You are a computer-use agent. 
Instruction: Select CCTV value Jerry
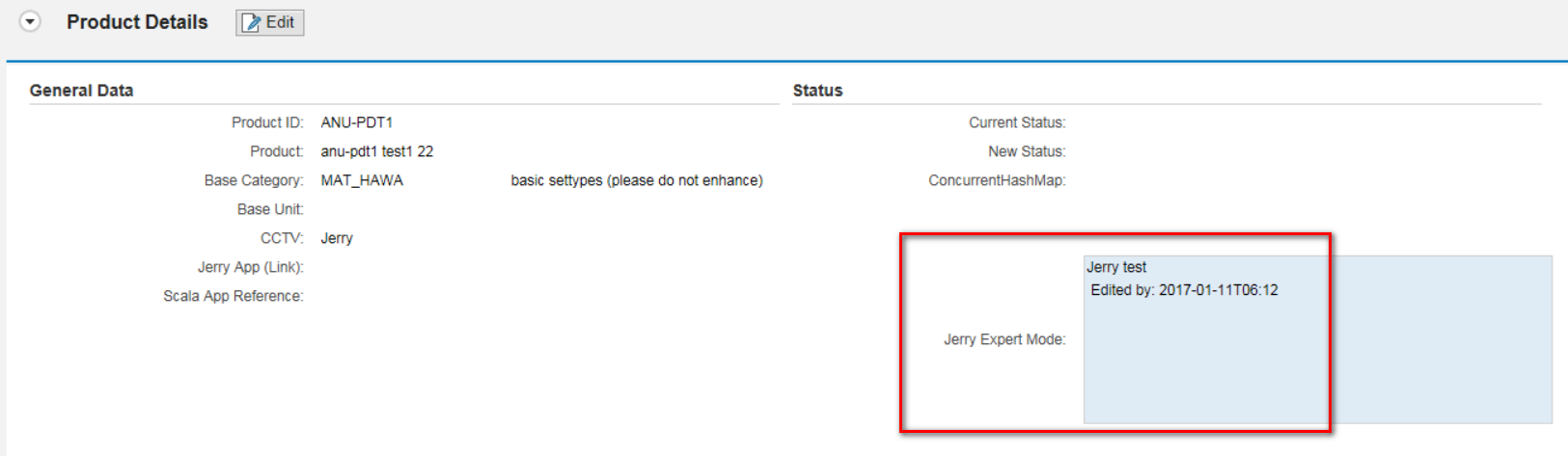[x=337, y=238]
